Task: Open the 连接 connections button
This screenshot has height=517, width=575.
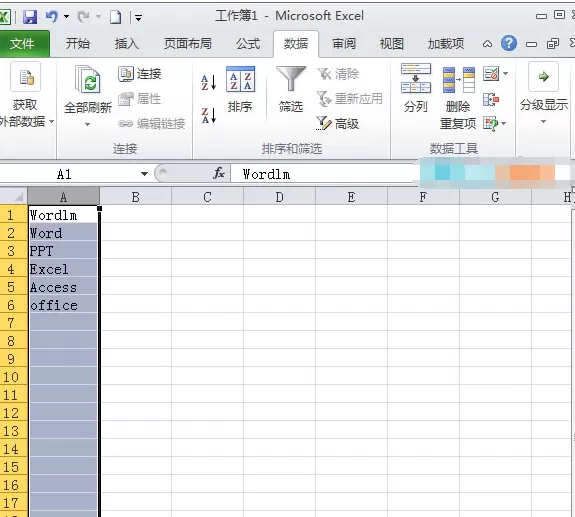Action: pos(139,74)
